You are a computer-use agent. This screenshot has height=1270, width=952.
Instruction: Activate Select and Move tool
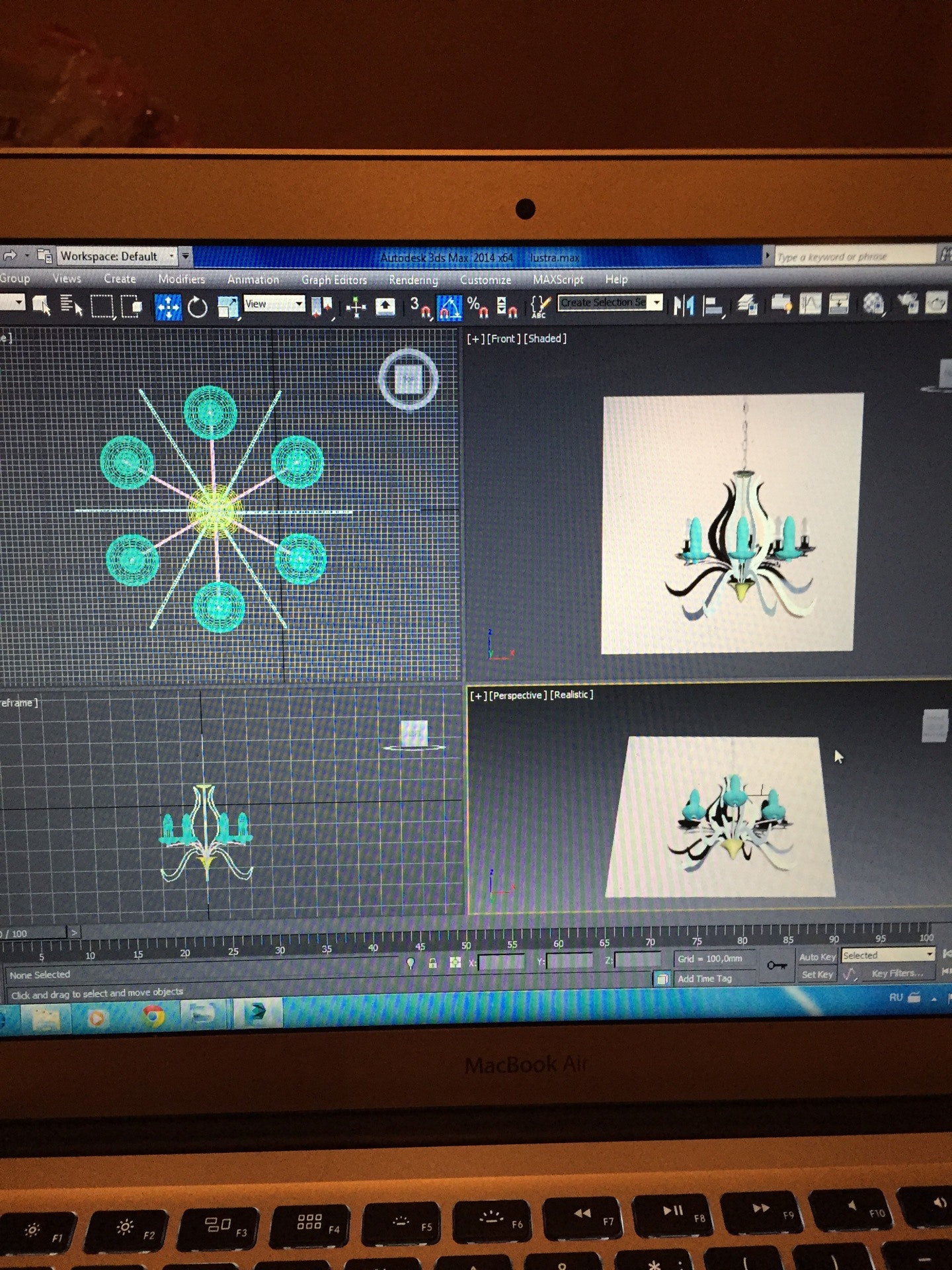pyautogui.click(x=168, y=307)
